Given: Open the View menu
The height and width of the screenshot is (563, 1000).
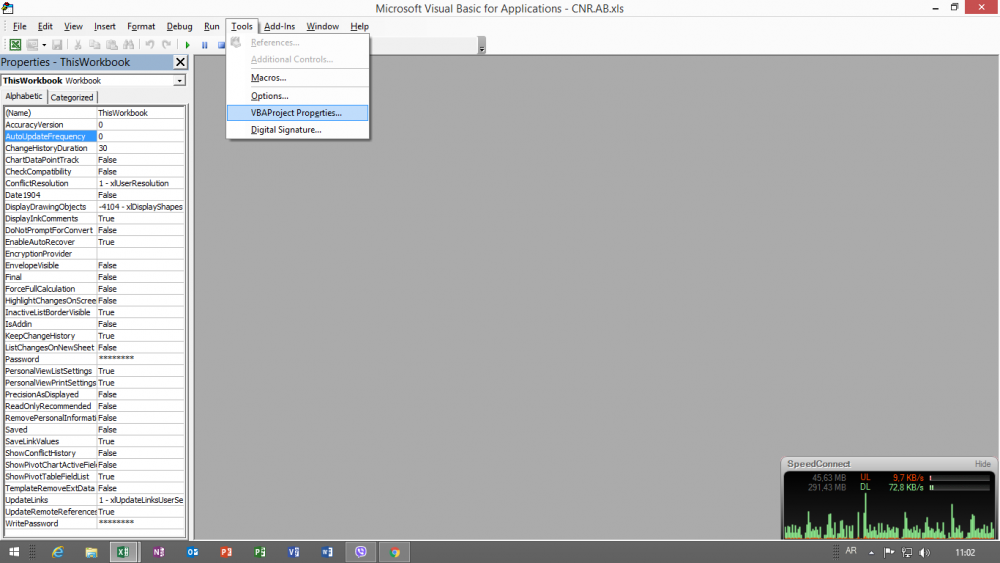Looking at the screenshot, I should coord(73,26).
